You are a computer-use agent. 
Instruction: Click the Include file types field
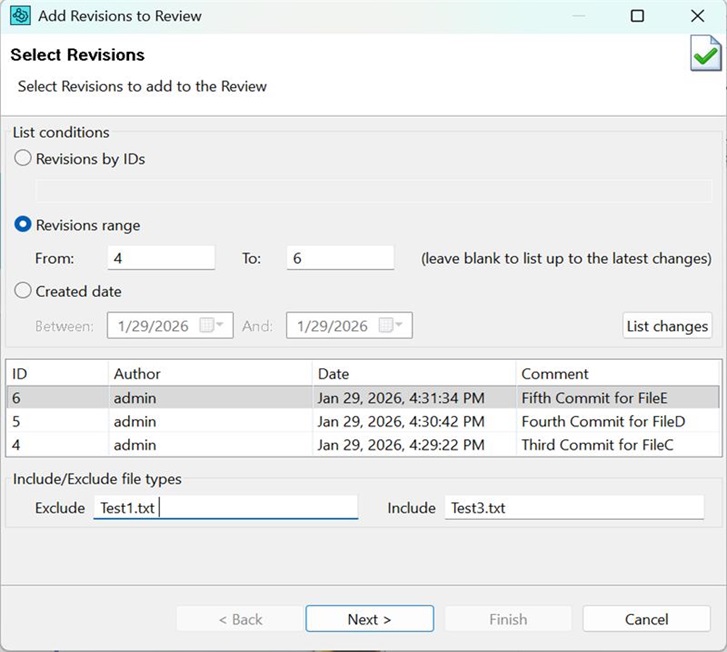click(x=574, y=507)
